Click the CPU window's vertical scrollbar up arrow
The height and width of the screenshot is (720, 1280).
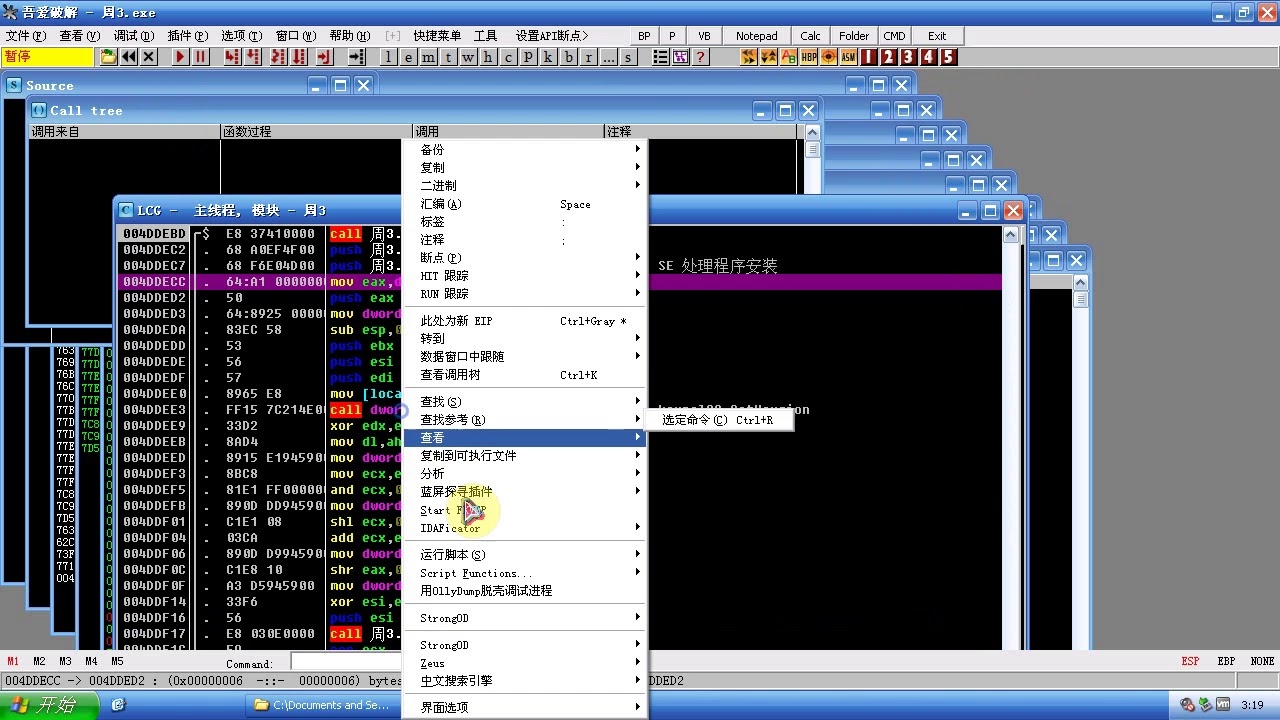pos(1010,235)
